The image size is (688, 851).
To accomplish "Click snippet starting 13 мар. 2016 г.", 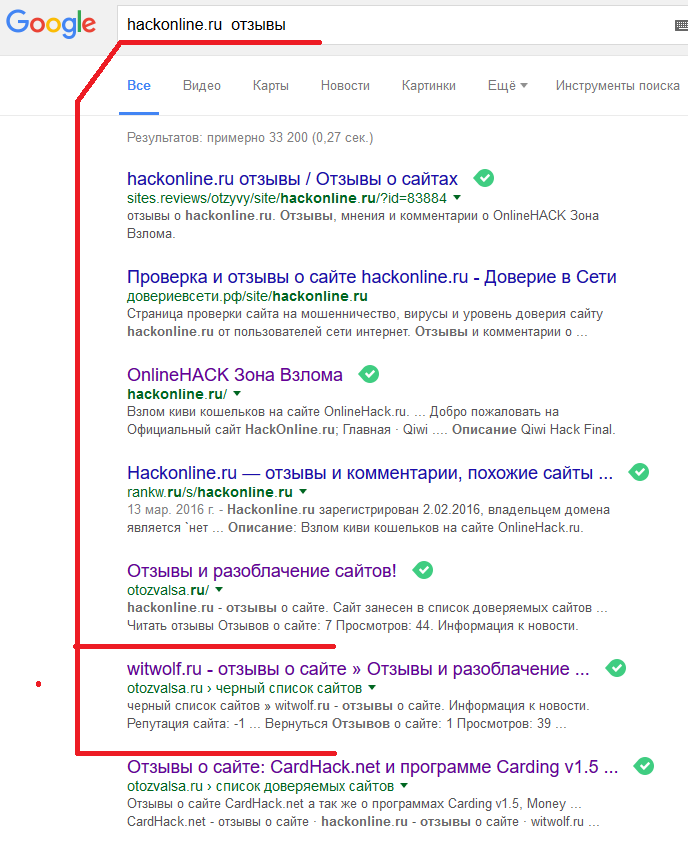I will [368, 518].
